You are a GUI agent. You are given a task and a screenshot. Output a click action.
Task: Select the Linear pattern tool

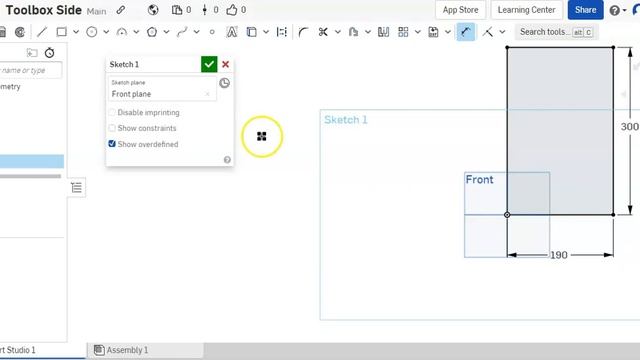click(403, 32)
